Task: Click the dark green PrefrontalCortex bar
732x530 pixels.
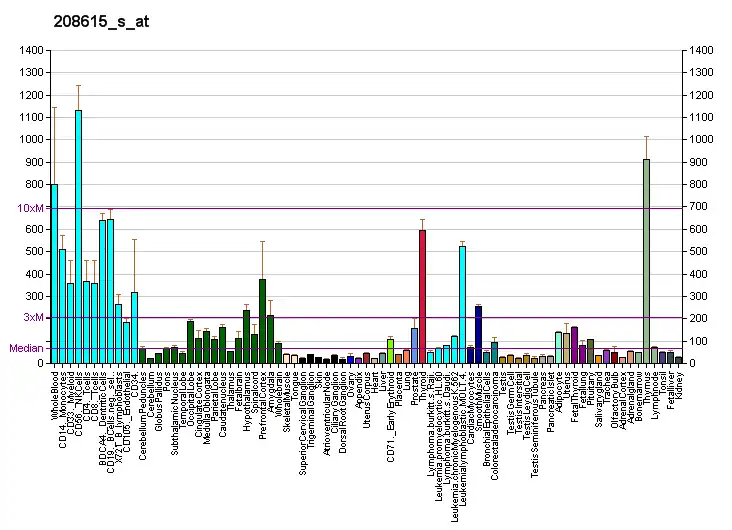Action: (x=262, y=320)
